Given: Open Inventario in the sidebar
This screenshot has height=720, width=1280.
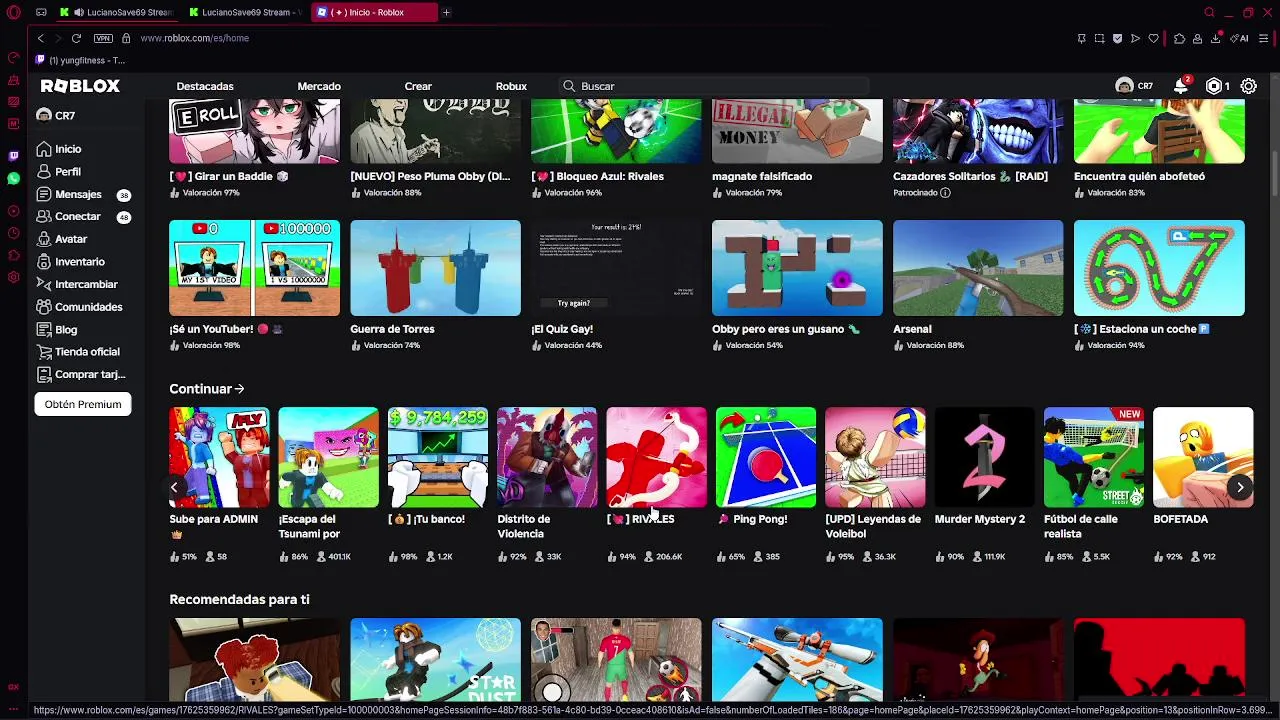Looking at the screenshot, I should [x=70, y=261].
